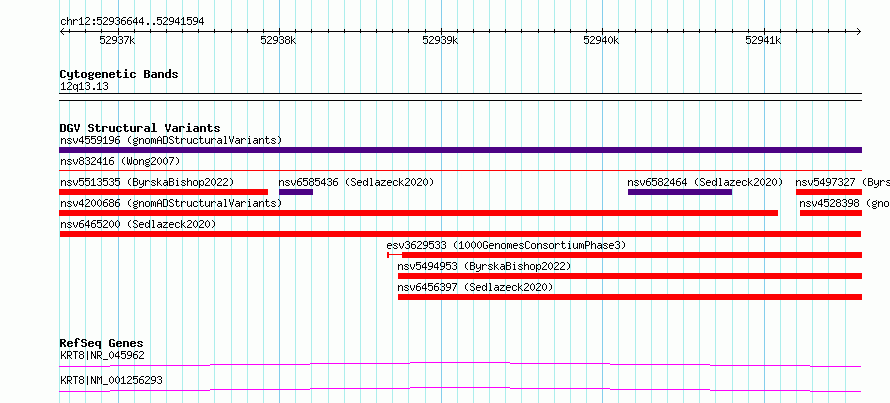Click the Cytogenetic Bands track heading

(x=119, y=74)
